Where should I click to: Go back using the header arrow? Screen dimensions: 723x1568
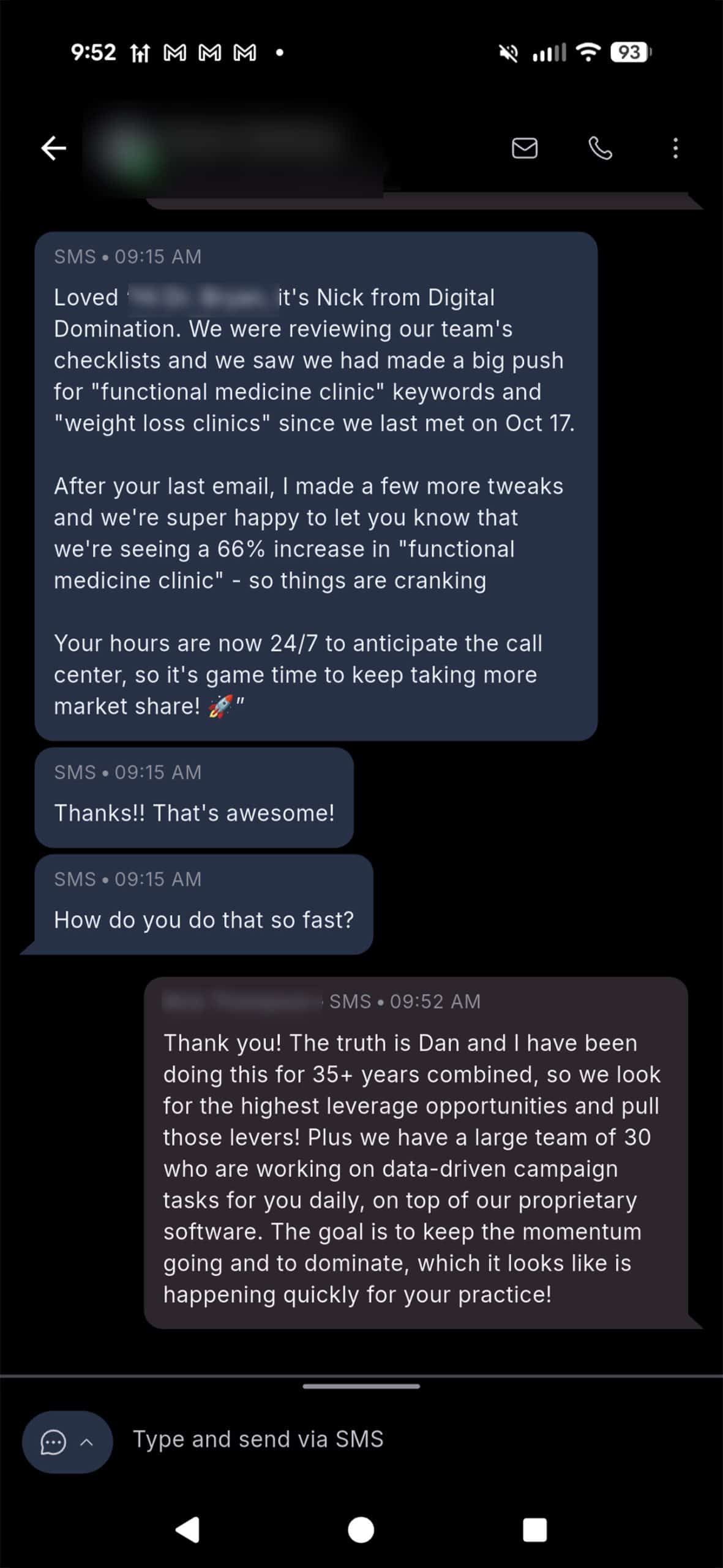(54, 148)
